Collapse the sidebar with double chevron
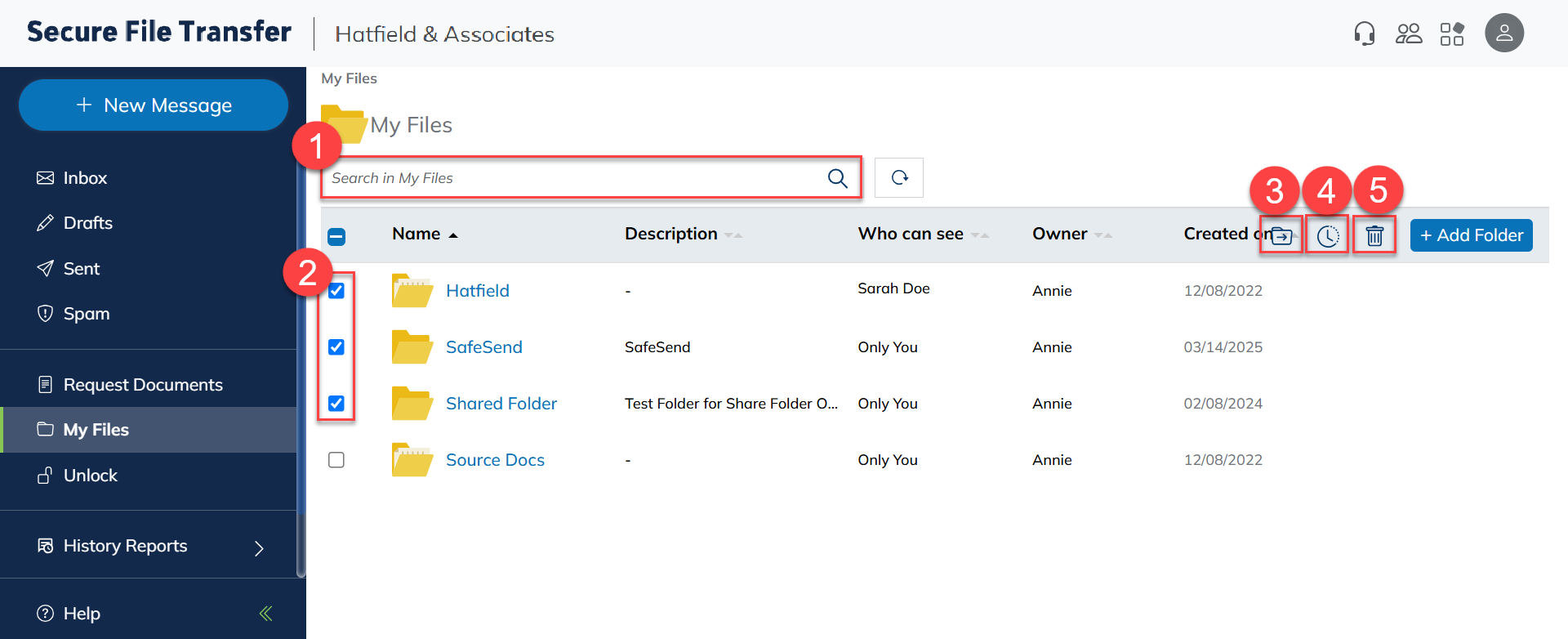This screenshot has height=639, width=1568. coord(265,614)
